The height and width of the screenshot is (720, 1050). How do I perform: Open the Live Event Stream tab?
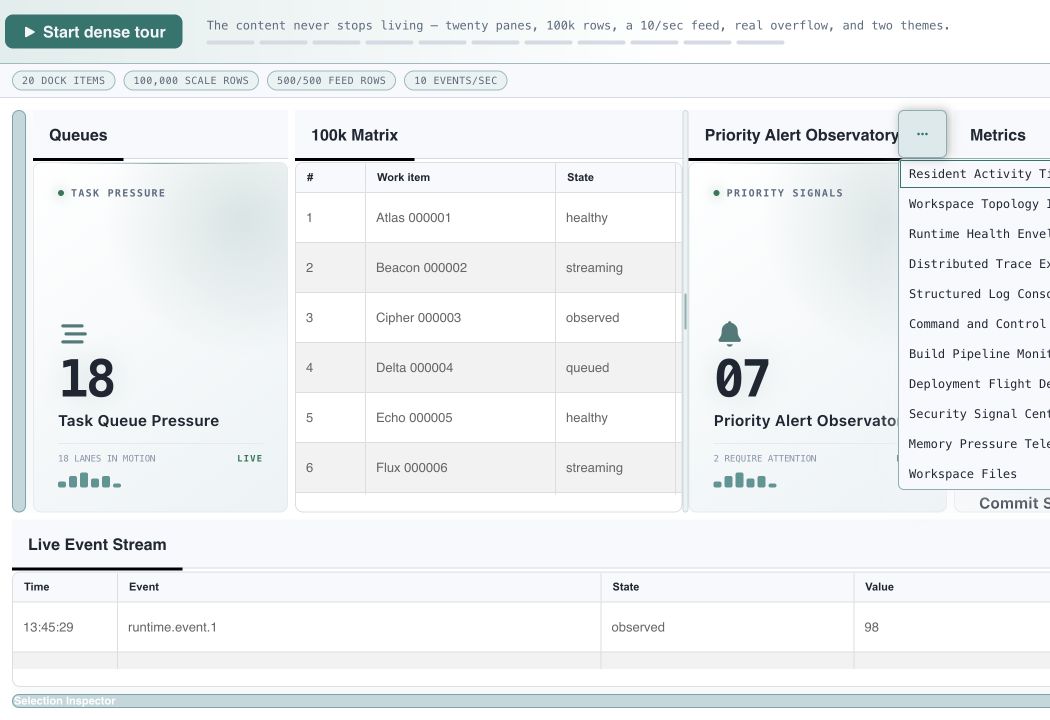(x=97, y=545)
